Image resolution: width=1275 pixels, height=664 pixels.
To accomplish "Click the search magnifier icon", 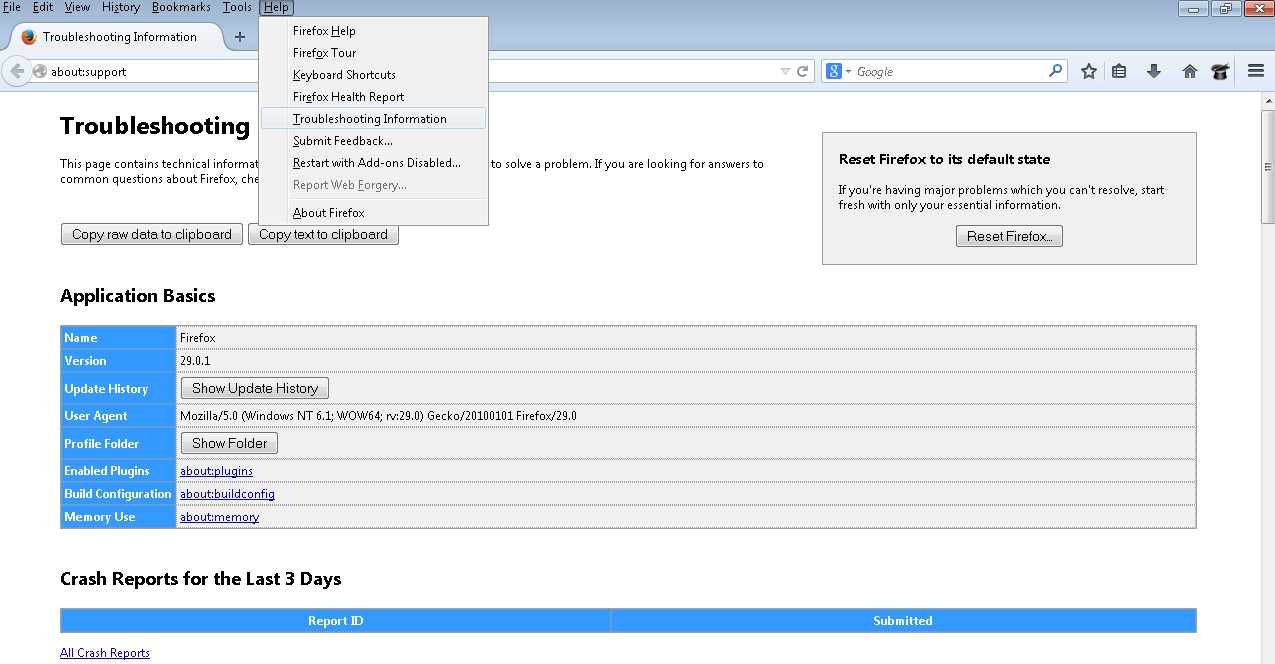I will (1055, 71).
